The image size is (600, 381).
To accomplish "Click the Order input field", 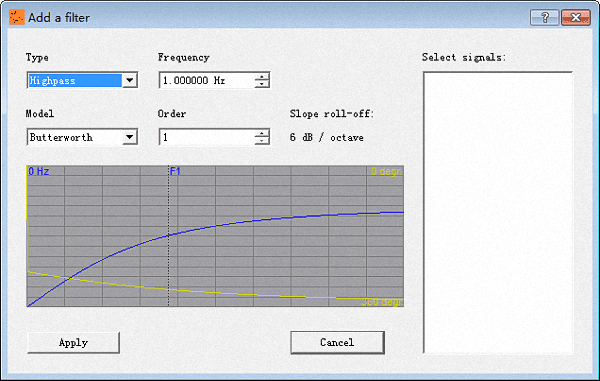I will (x=207, y=137).
